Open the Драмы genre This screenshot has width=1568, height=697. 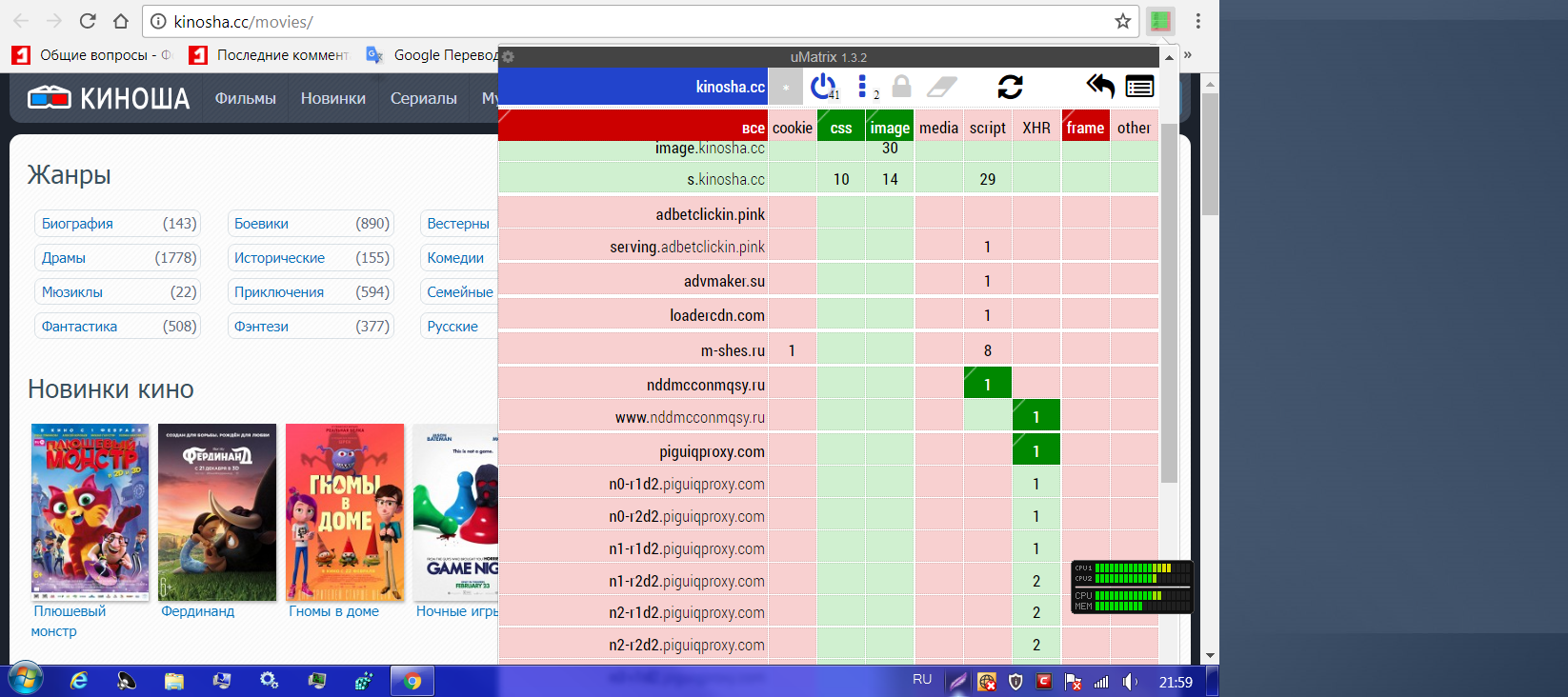[x=64, y=258]
